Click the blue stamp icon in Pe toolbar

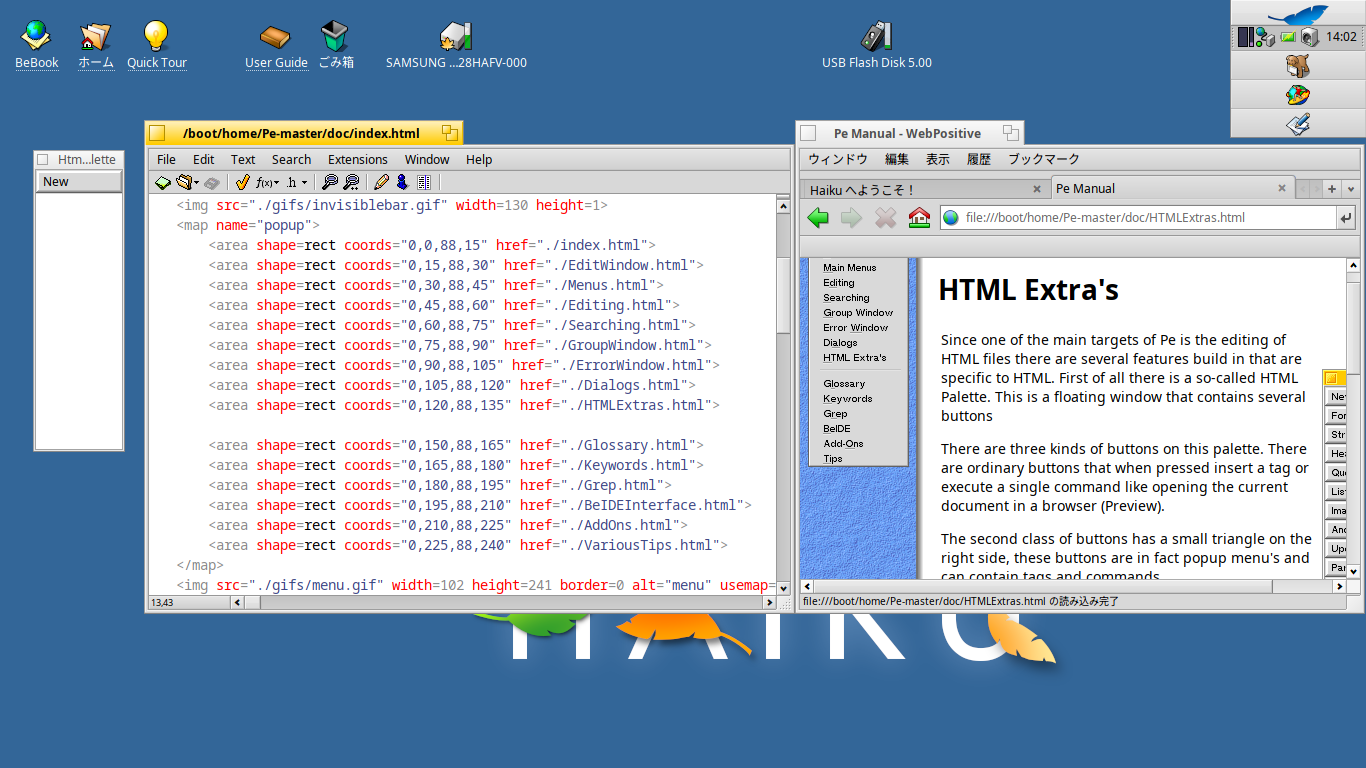402,182
